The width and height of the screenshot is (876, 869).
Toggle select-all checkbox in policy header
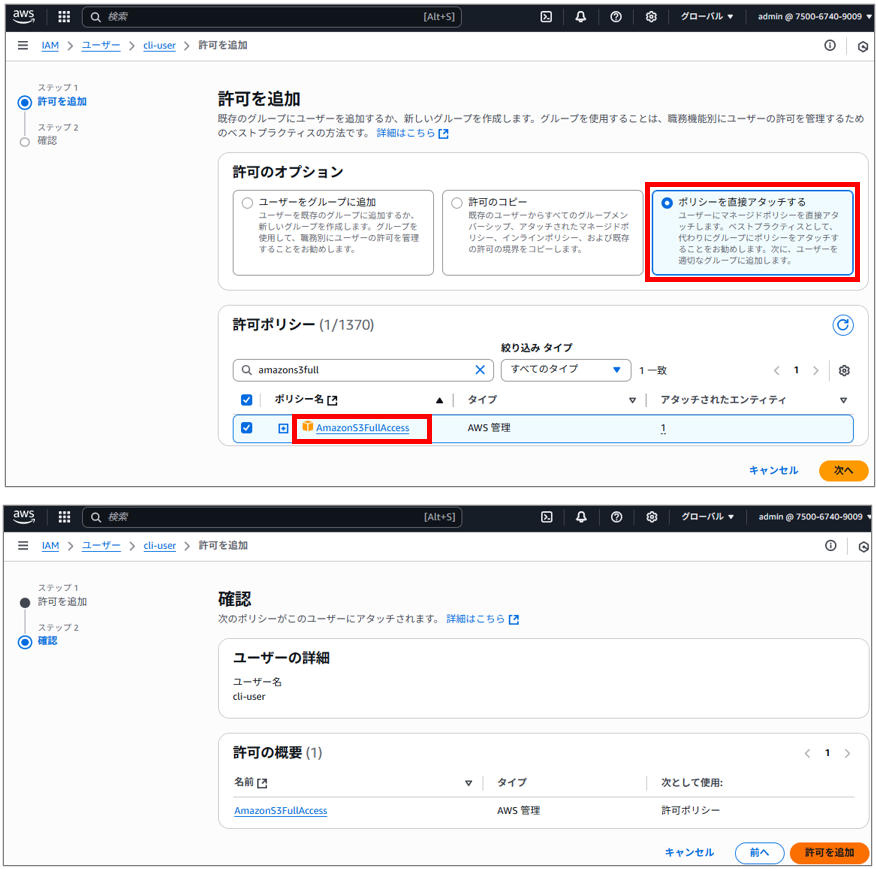pos(246,400)
